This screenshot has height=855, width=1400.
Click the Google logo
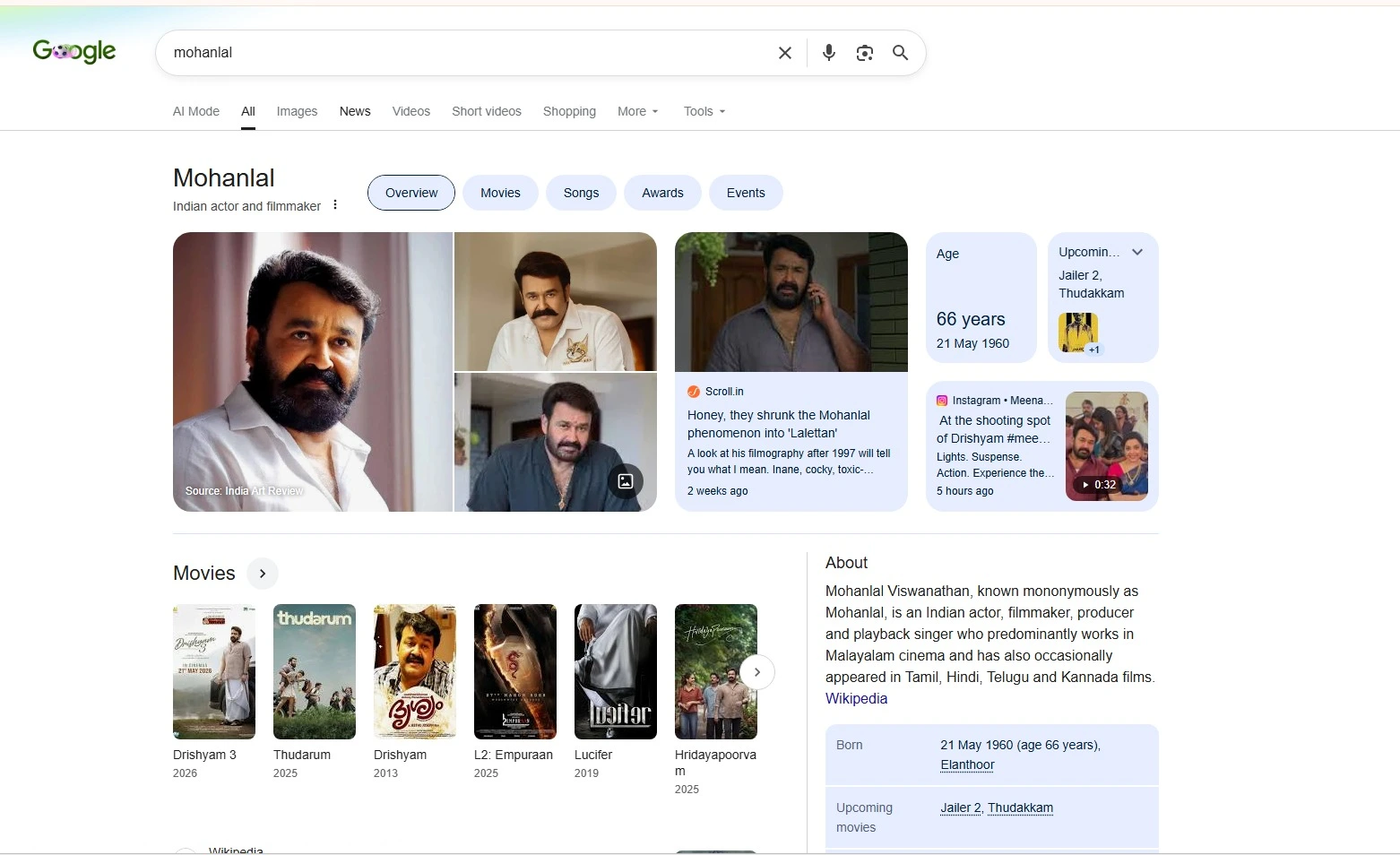click(74, 52)
